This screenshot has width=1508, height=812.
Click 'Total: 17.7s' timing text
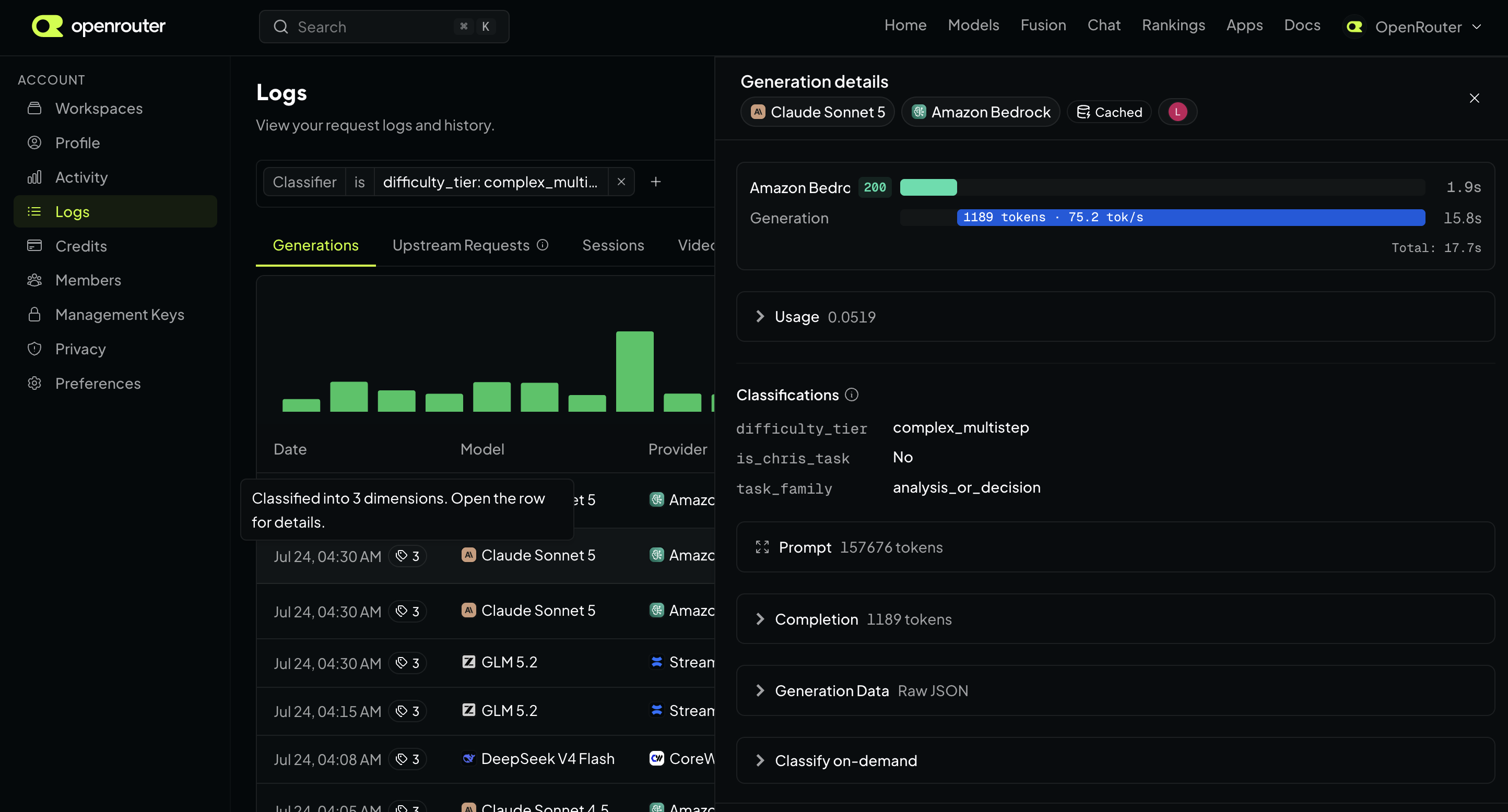point(1436,248)
